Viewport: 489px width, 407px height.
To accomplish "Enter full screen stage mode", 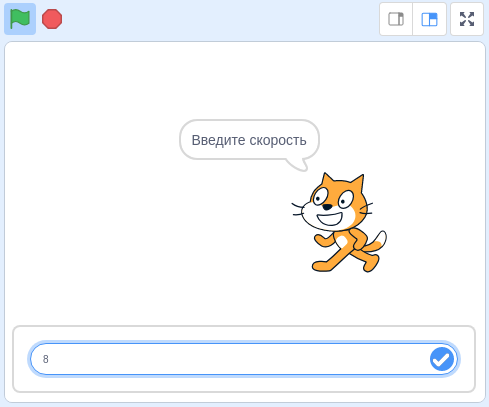I will [x=467, y=19].
